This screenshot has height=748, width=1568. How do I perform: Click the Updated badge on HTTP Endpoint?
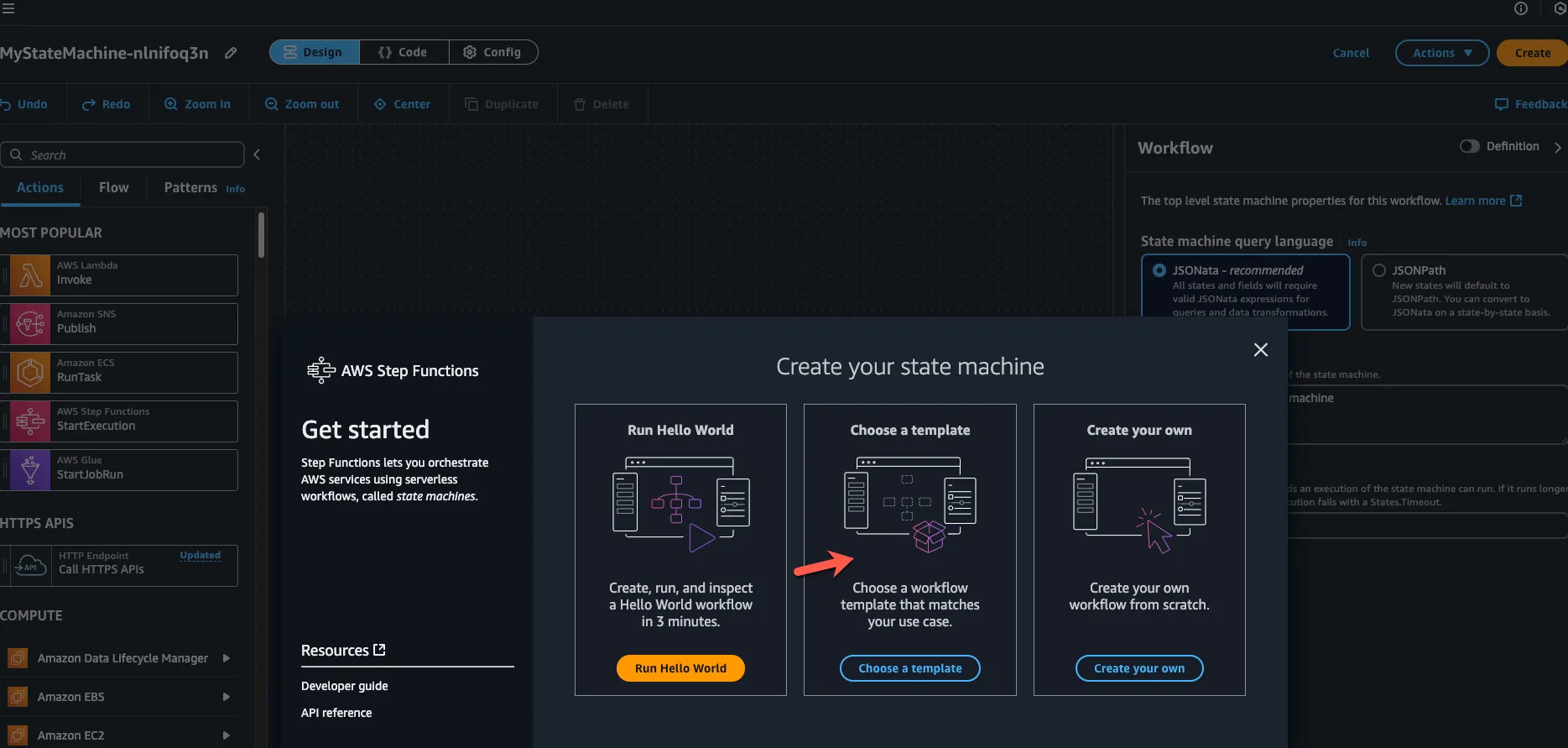[200, 555]
